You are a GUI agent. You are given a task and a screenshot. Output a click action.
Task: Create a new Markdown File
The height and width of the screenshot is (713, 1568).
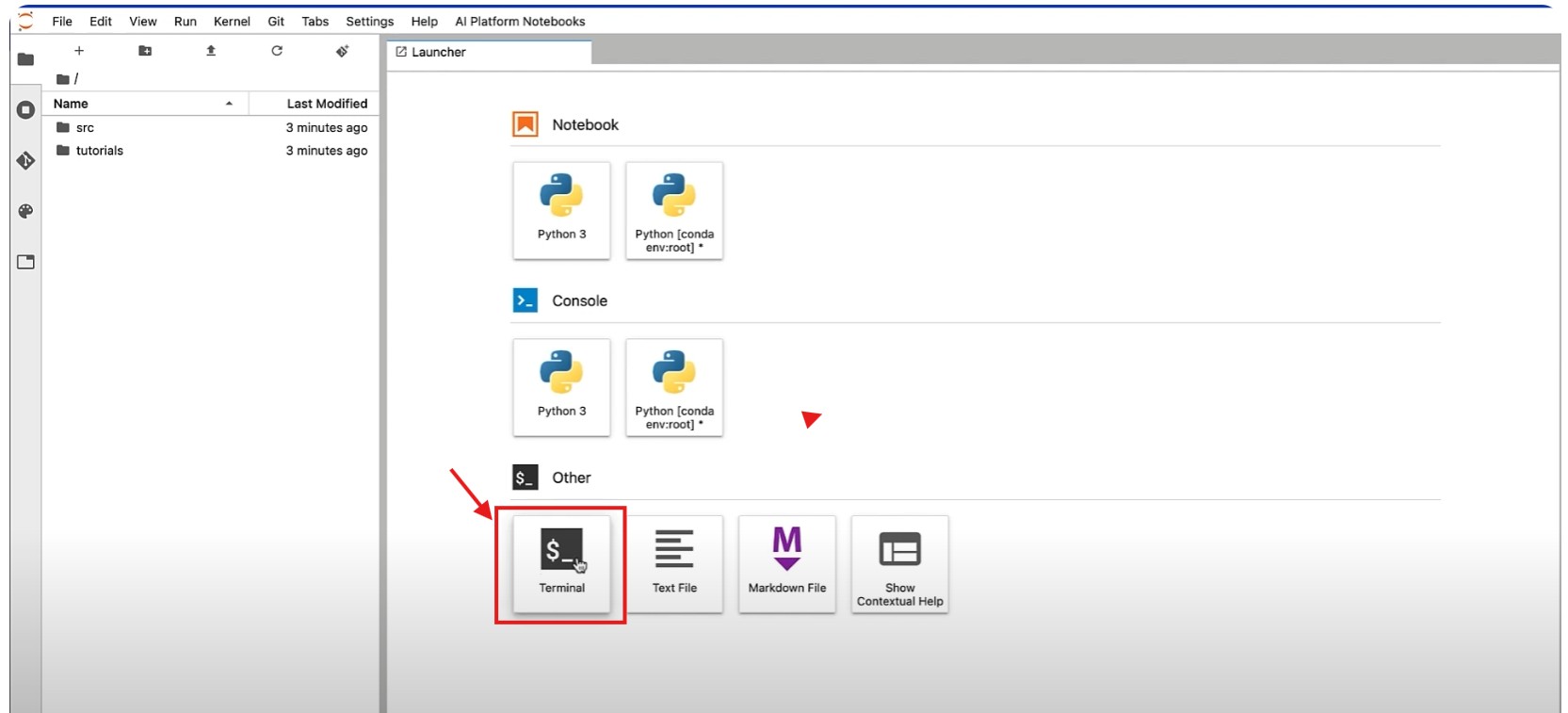tap(786, 563)
